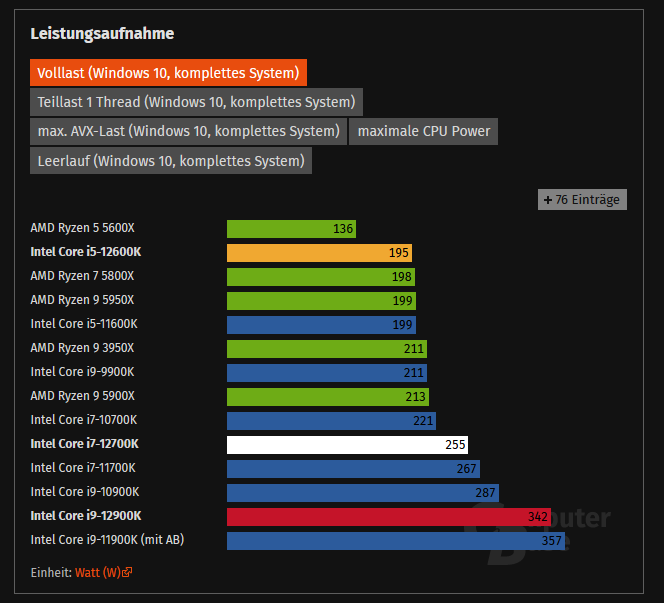Click the orange bar showing 195

point(319,253)
